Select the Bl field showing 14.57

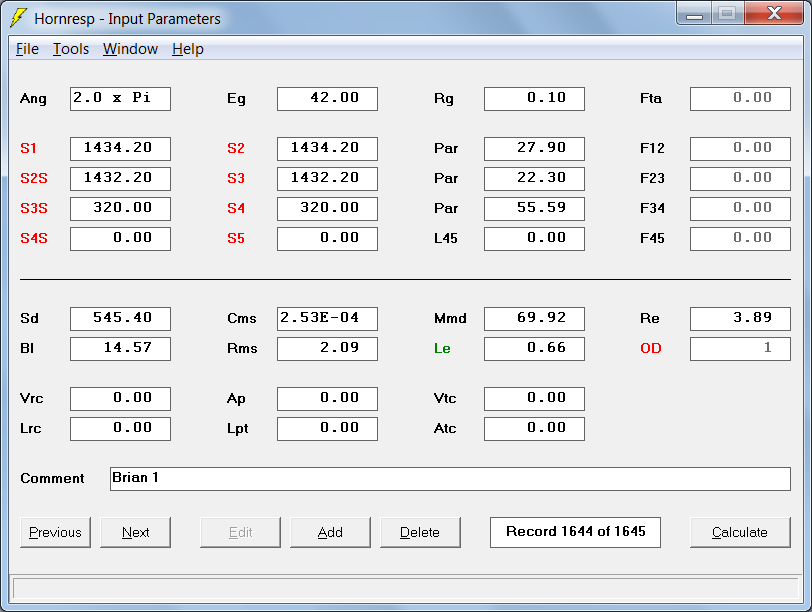click(120, 348)
